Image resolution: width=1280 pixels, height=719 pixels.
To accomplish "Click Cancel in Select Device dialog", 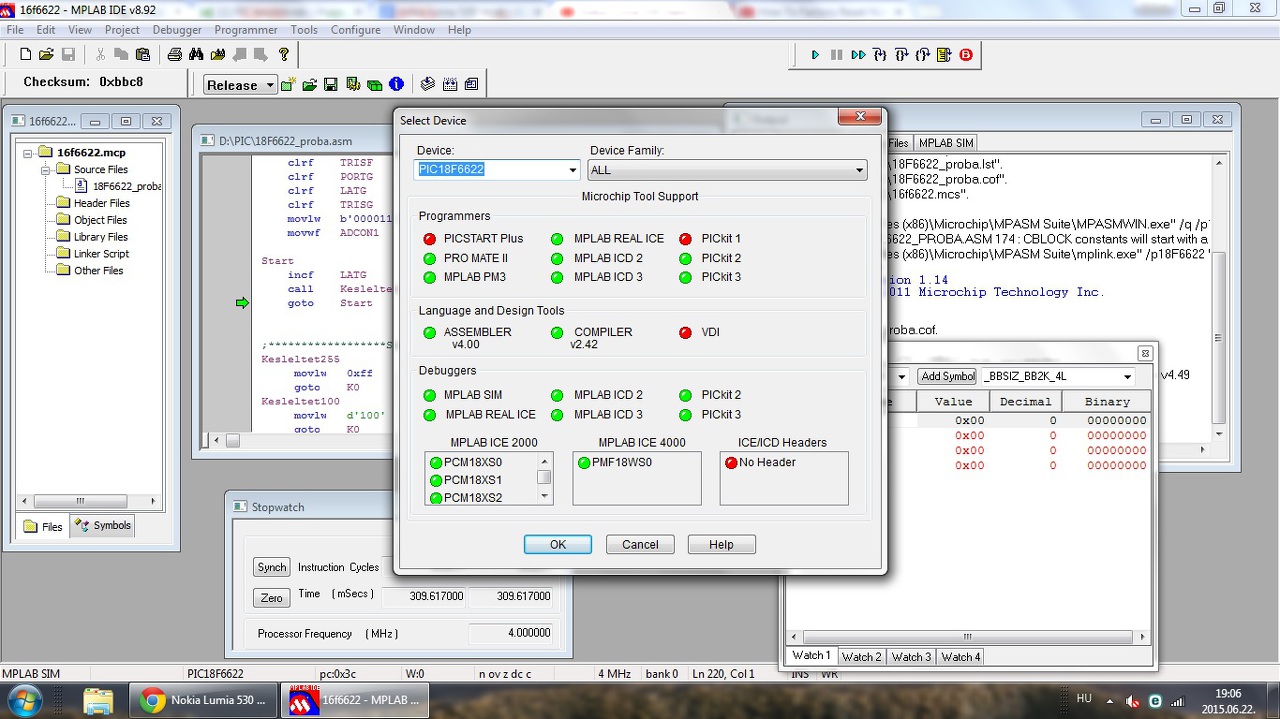I will click(x=640, y=544).
